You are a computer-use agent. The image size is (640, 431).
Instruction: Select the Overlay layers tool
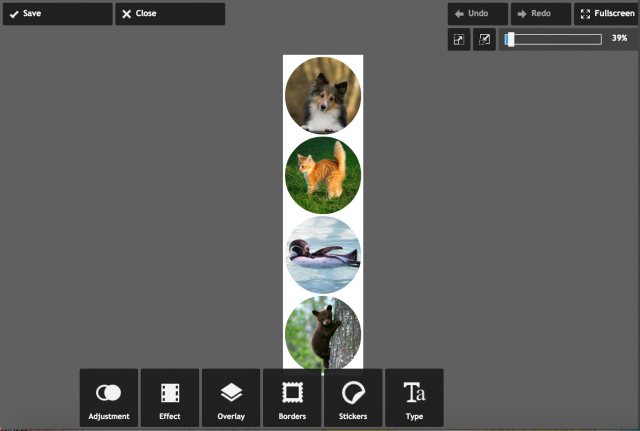231,398
